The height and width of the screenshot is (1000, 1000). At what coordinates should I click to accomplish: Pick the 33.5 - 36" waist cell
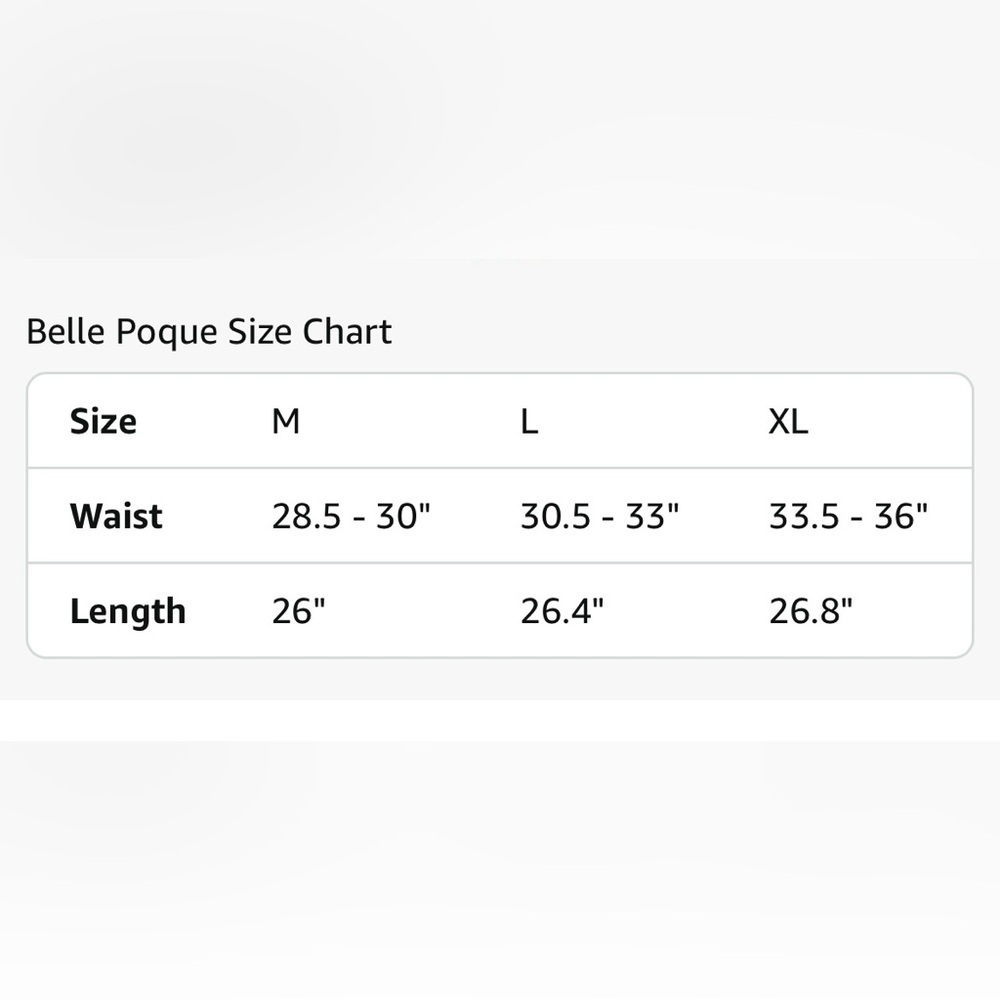tap(849, 516)
